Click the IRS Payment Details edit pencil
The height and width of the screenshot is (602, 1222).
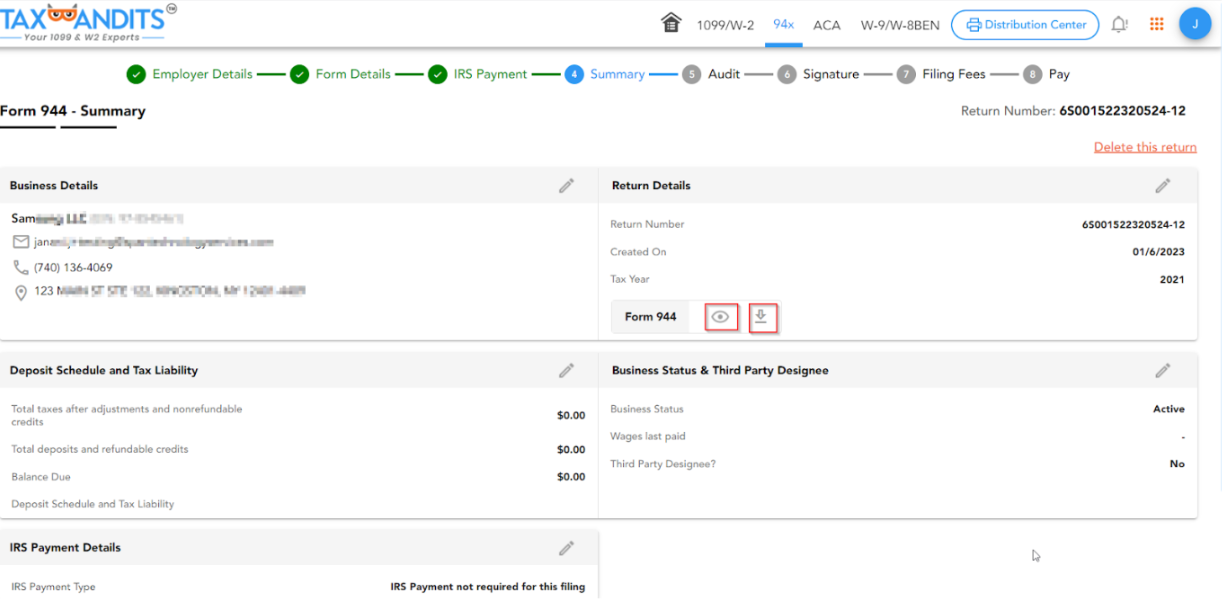pos(567,547)
